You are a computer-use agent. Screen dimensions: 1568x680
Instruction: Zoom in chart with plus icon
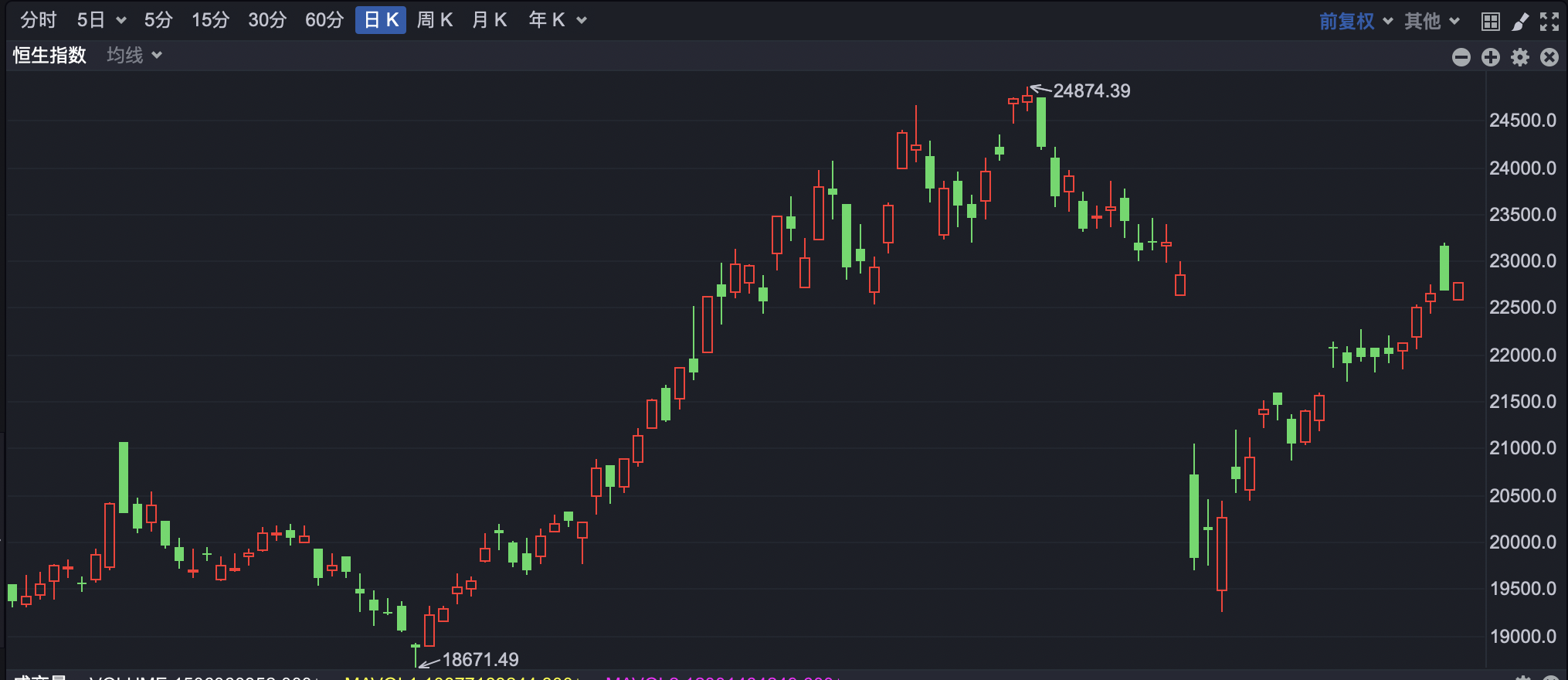coord(1490,57)
